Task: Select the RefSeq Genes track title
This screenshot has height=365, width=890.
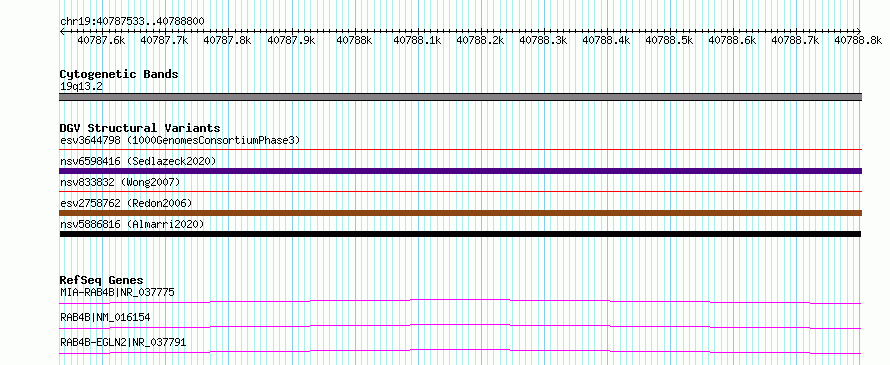Action: point(101,280)
